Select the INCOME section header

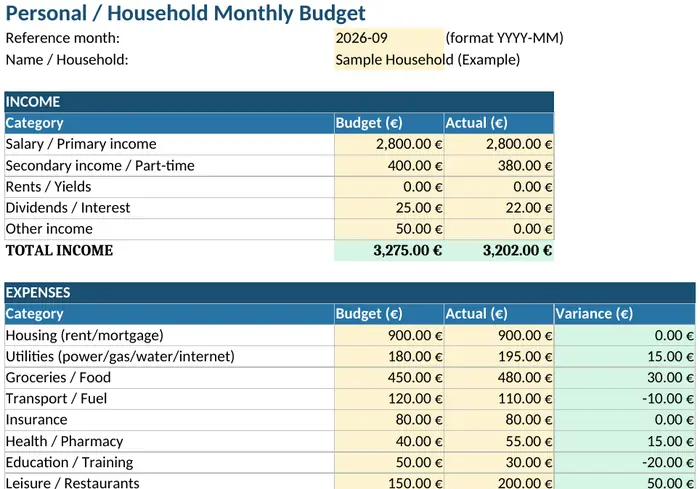(279, 102)
